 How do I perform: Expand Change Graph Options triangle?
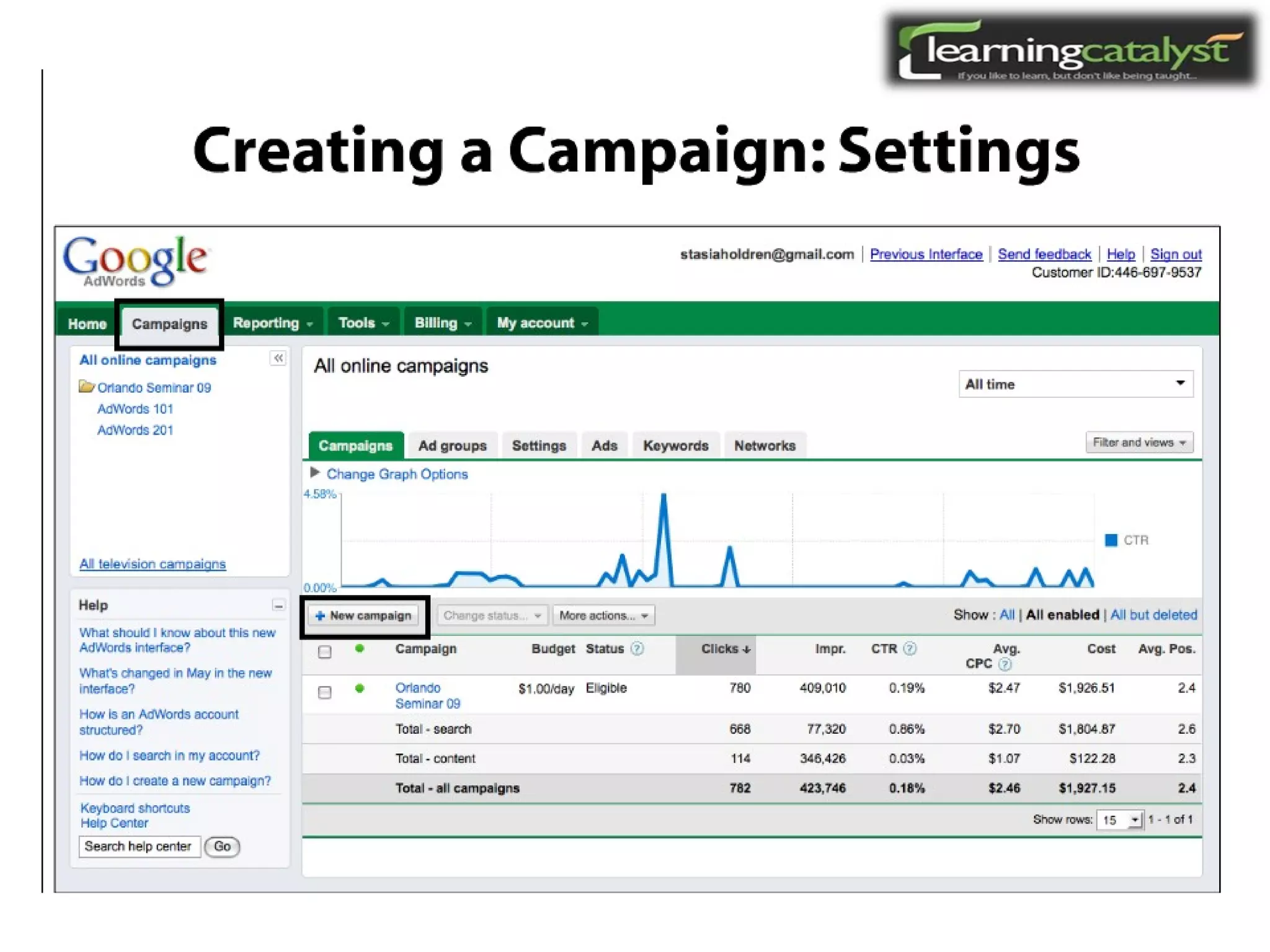(315, 473)
